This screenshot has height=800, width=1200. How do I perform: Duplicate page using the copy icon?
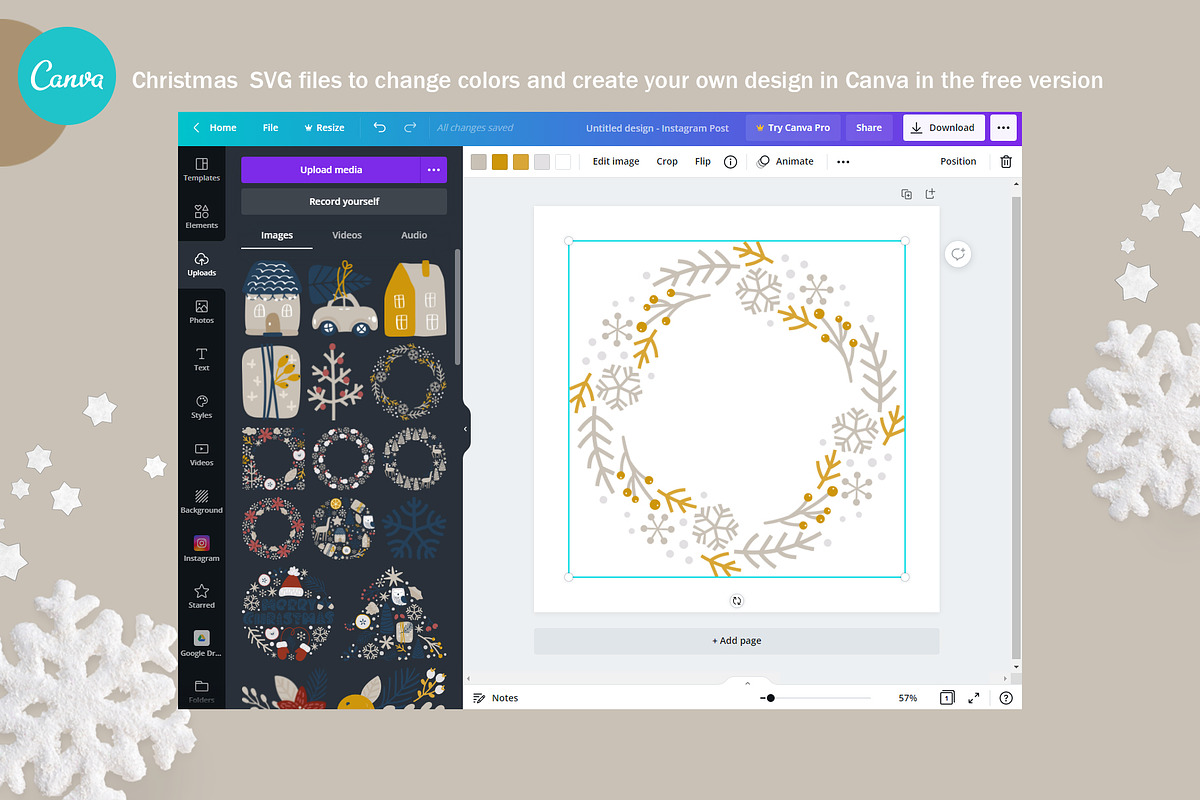tap(906, 194)
